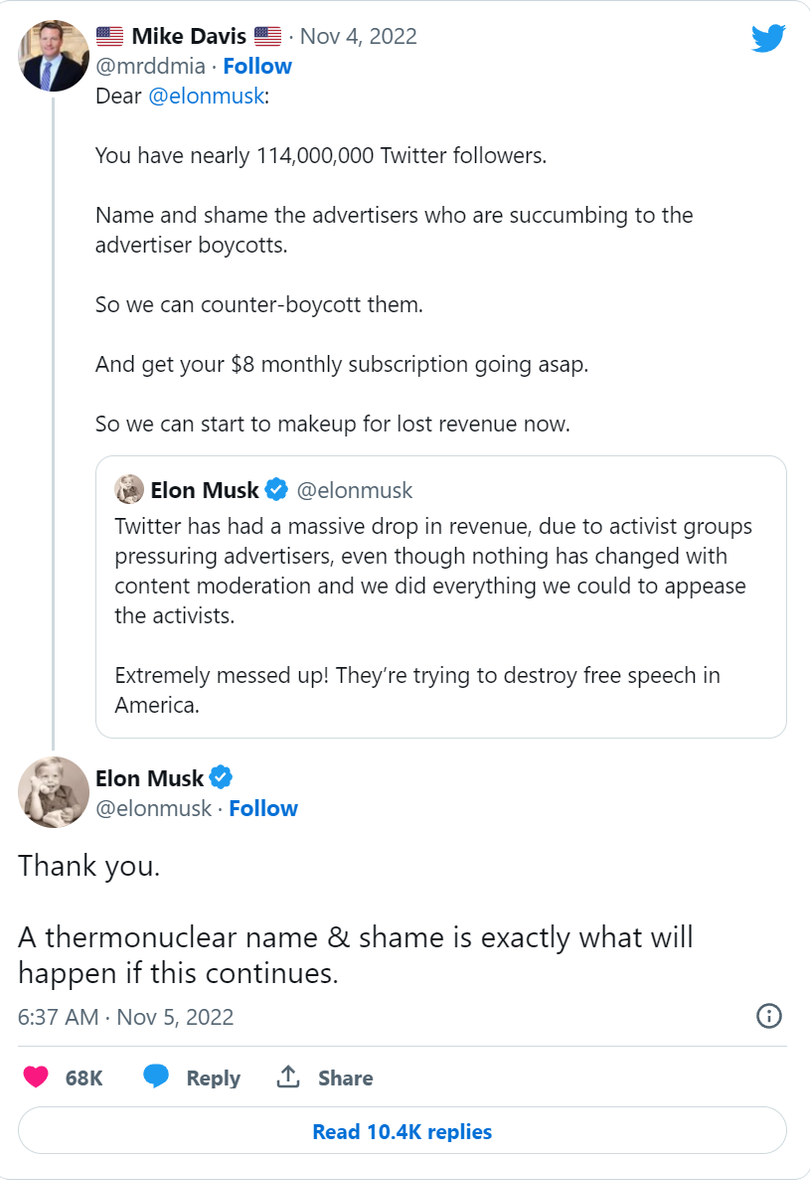The image size is (810, 1180).
Task: Follow @elonmusk account
Action: tap(263, 808)
